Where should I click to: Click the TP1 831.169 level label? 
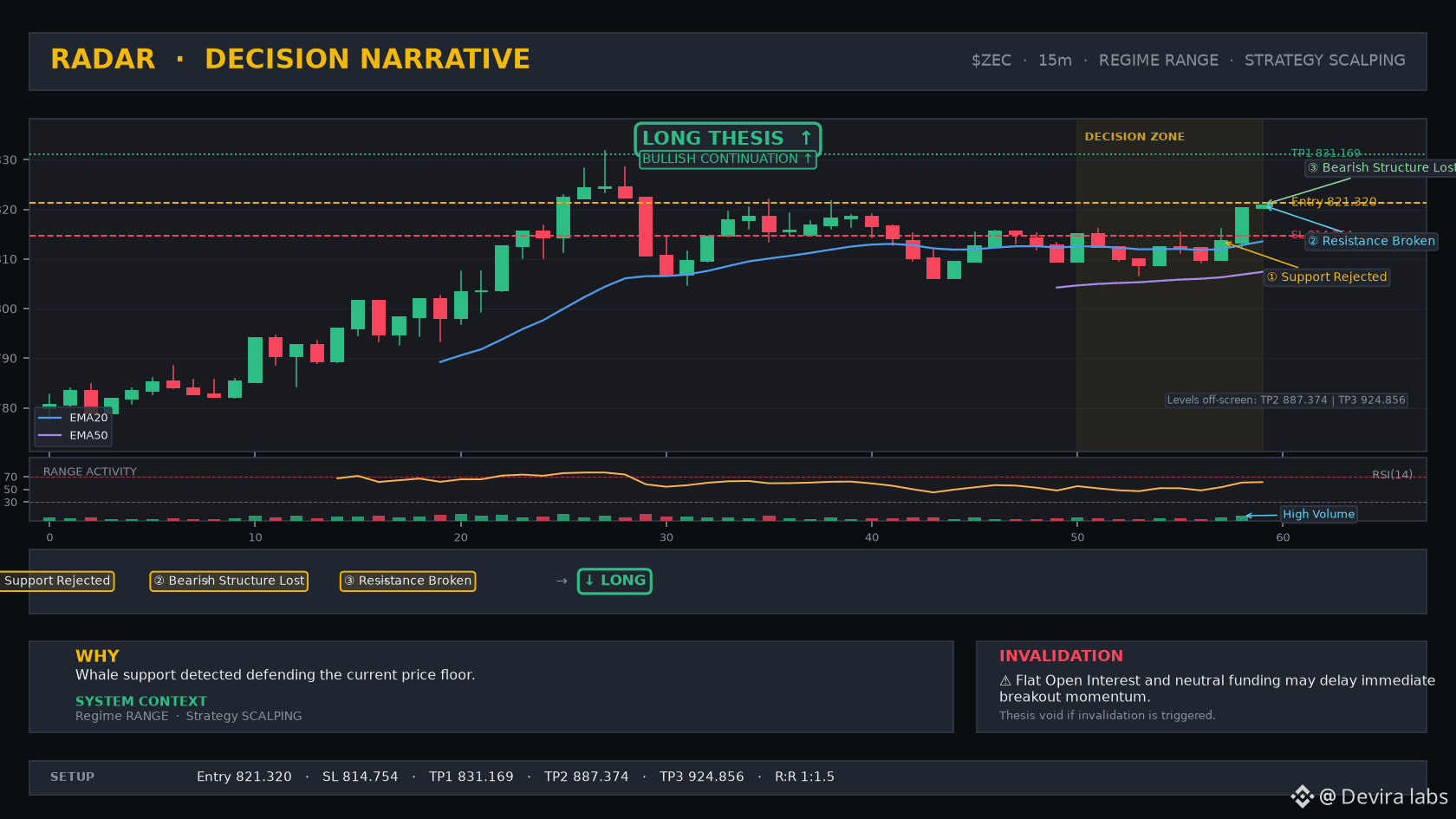click(1325, 153)
